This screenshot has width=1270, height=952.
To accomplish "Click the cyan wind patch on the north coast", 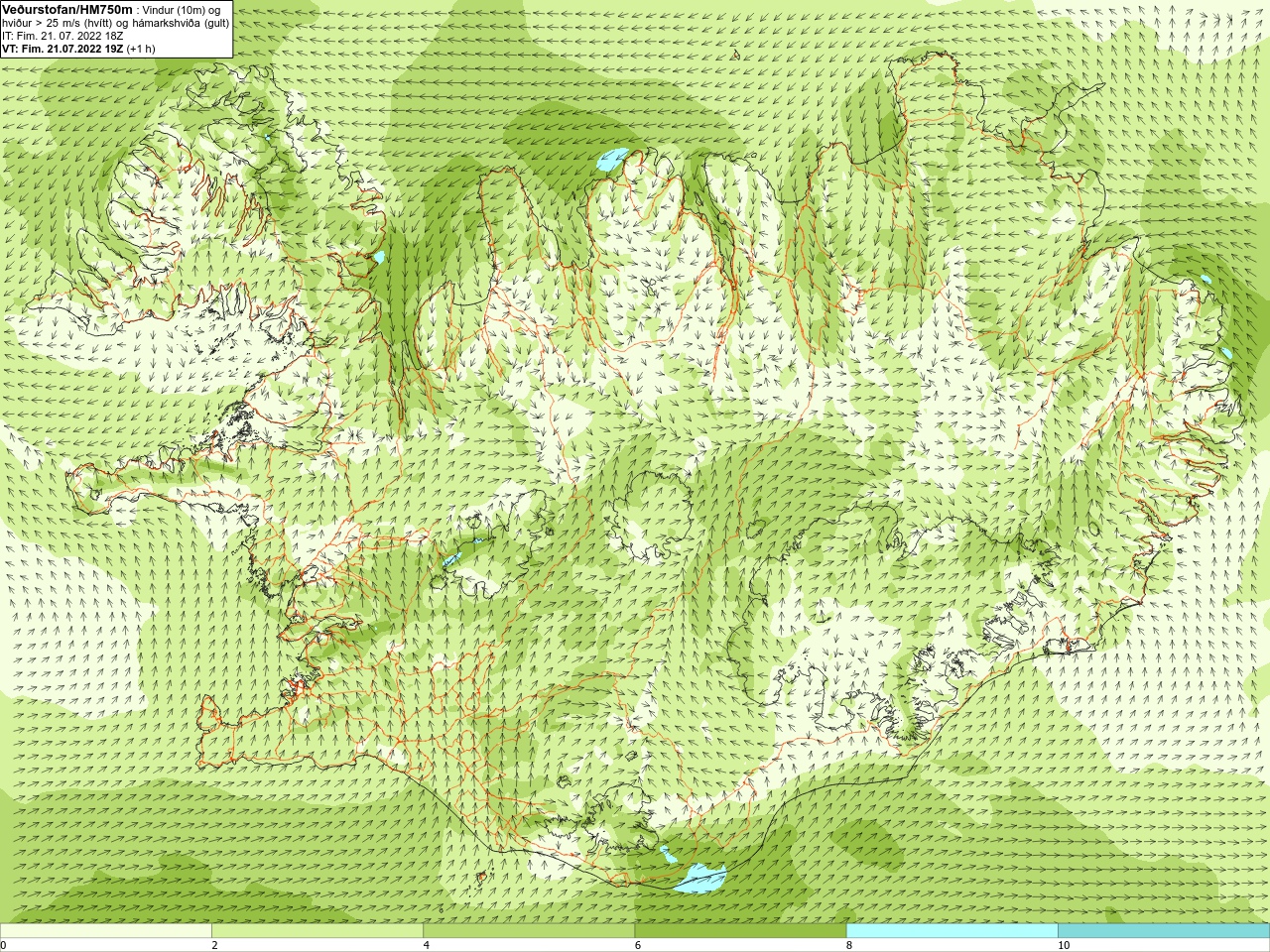I will point(612,160).
